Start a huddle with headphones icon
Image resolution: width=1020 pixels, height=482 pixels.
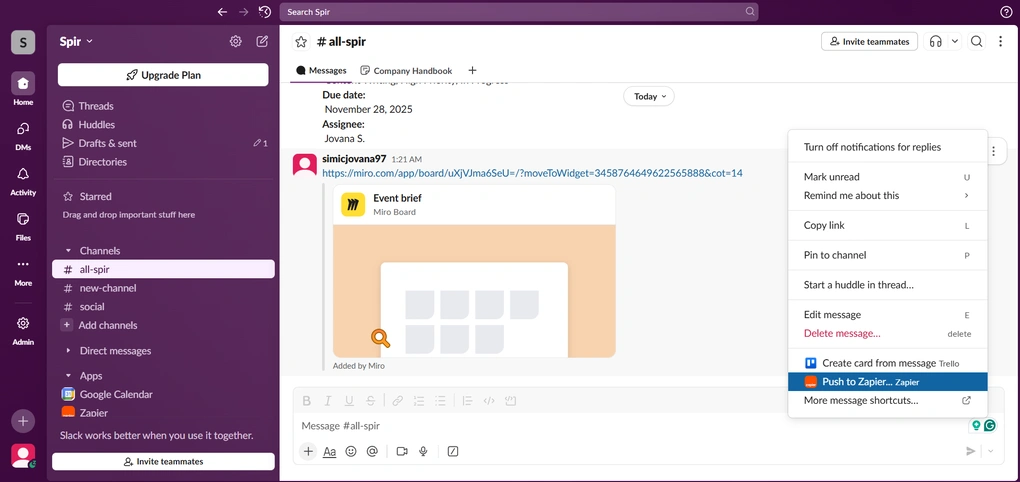pyautogui.click(x=935, y=42)
